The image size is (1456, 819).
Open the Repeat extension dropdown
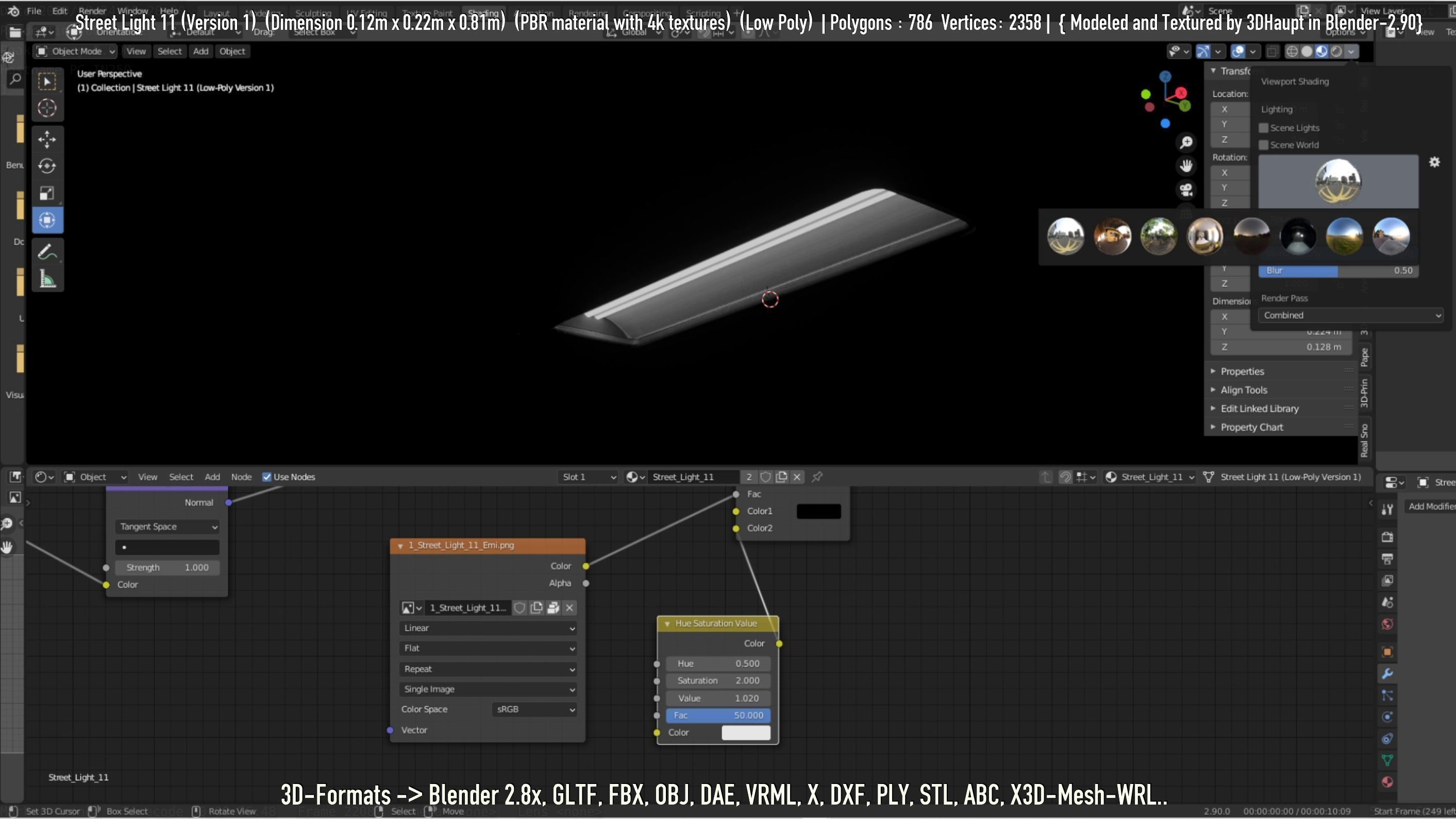point(488,669)
